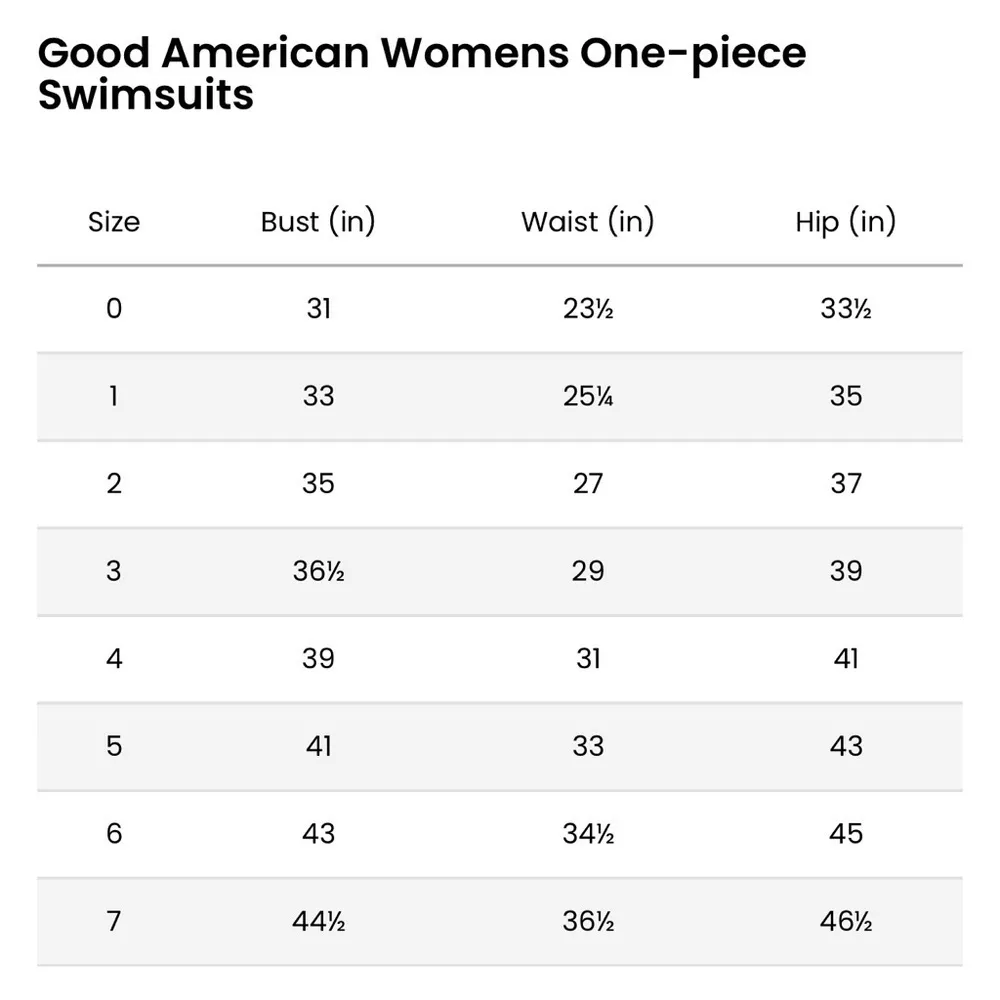Click bust value 36½ for size 3
The width and height of the screenshot is (1000, 1000).
[318, 571]
